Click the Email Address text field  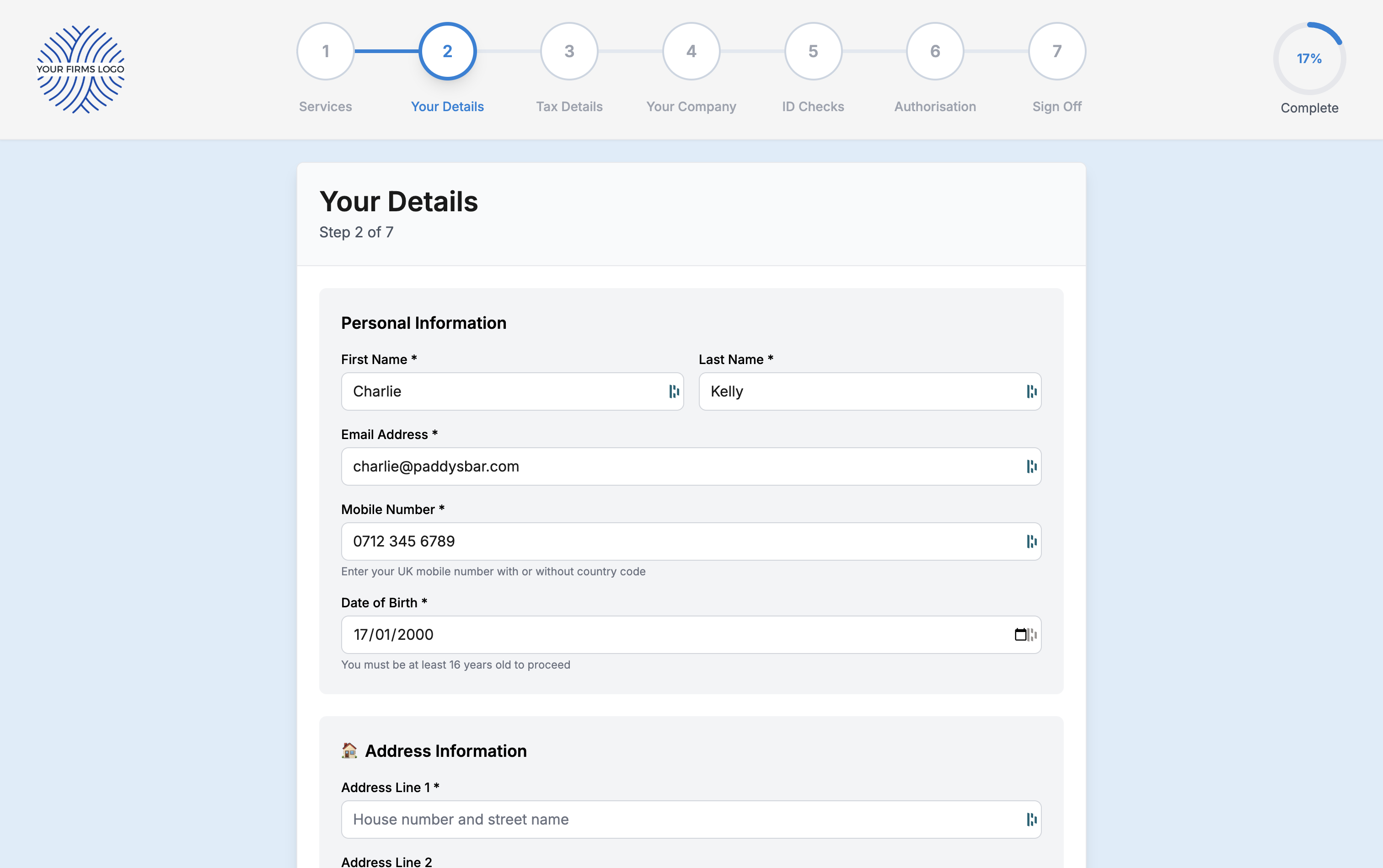[677, 466]
